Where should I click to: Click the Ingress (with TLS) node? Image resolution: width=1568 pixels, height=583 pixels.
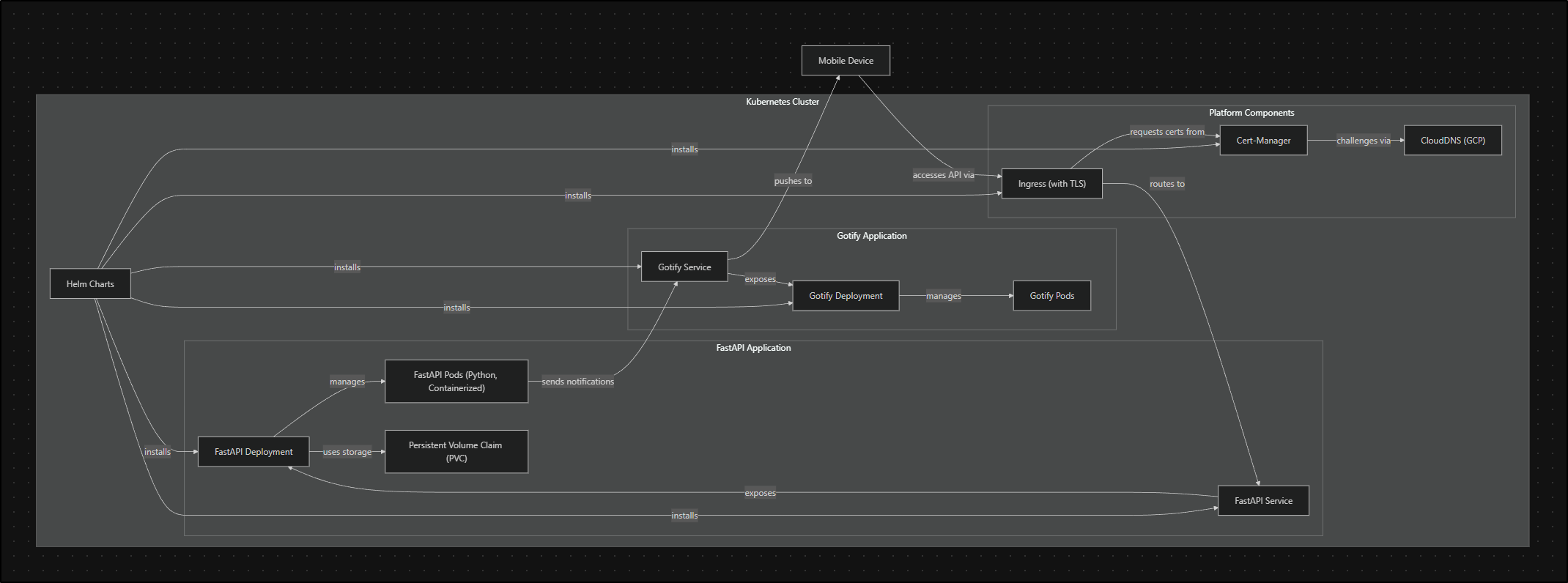[1051, 184]
